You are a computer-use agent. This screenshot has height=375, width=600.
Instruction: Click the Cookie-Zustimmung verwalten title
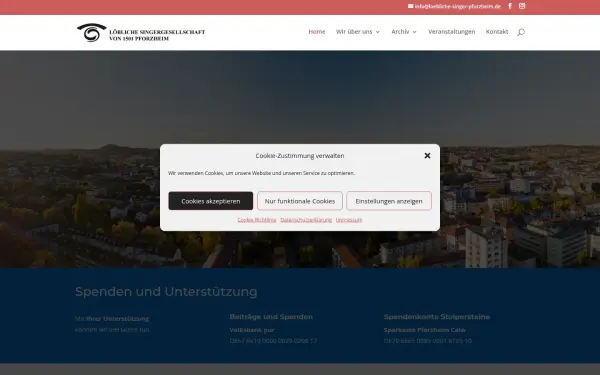pos(300,156)
